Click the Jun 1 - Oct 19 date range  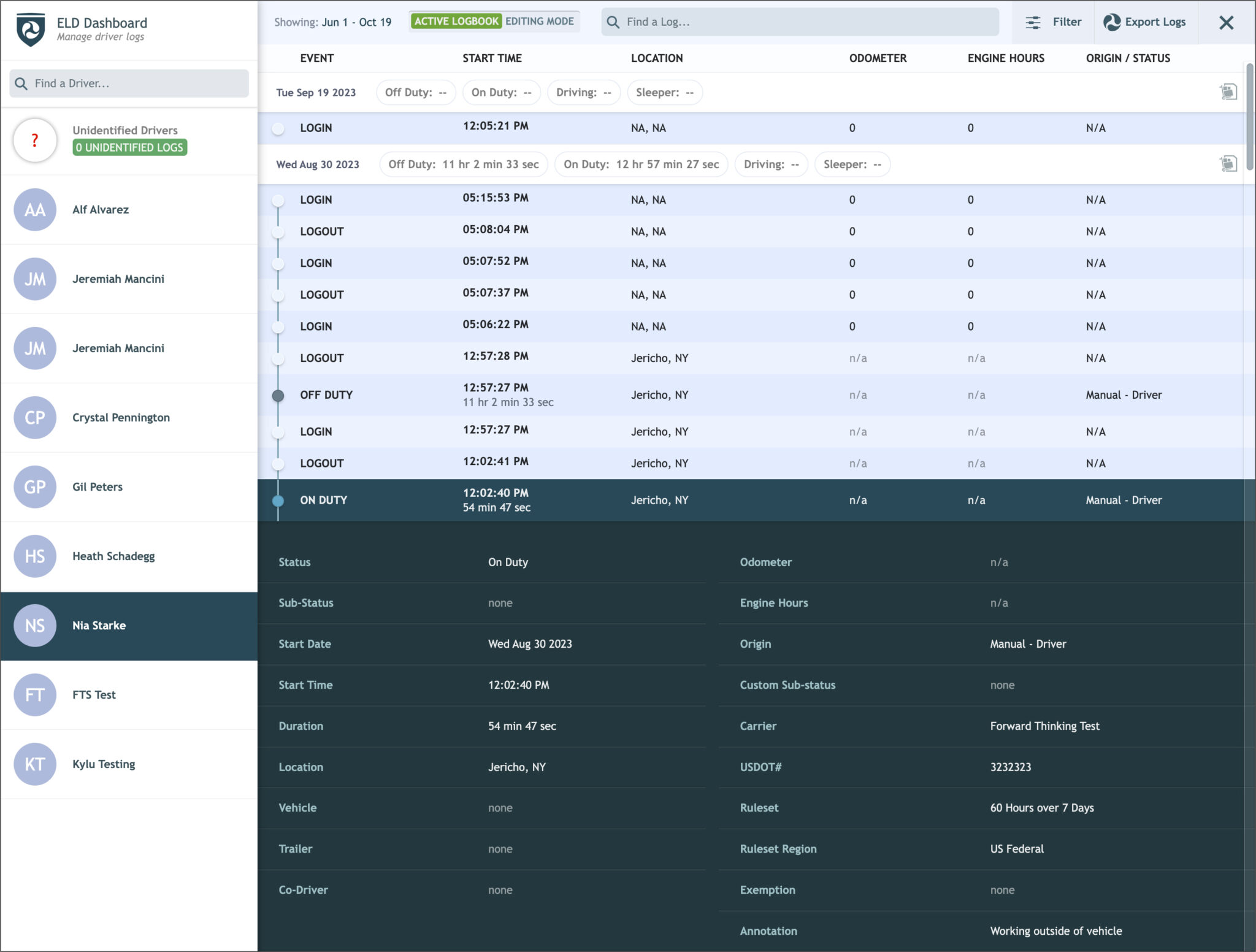click(356, 21)
